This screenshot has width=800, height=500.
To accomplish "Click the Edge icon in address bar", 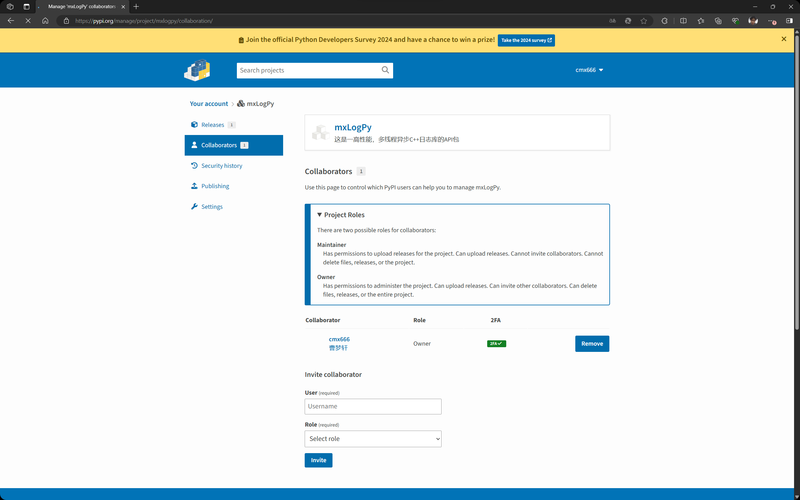I will pos(628,21).
